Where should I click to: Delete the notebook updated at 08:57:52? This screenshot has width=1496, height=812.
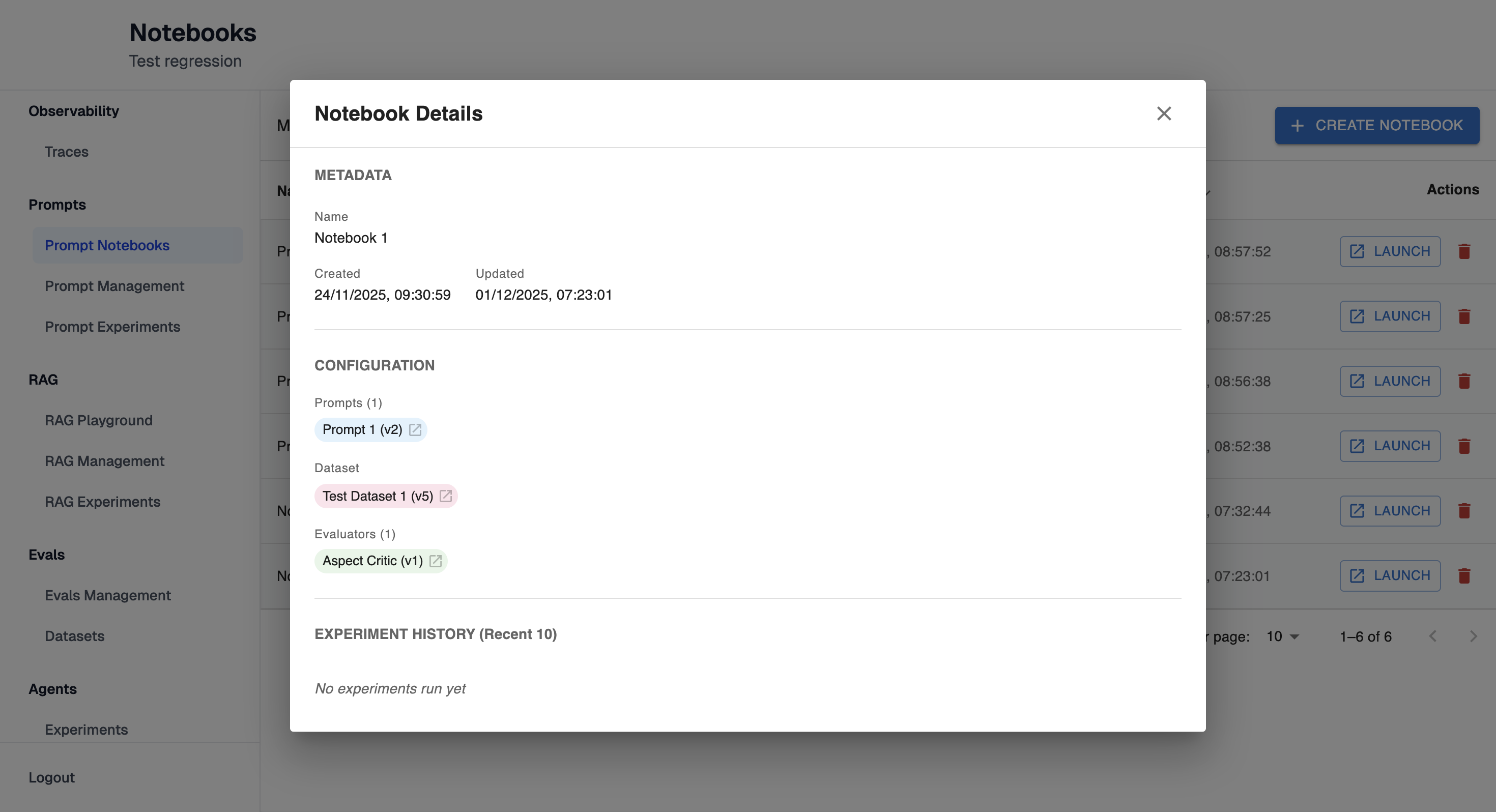pos(1464,251)
